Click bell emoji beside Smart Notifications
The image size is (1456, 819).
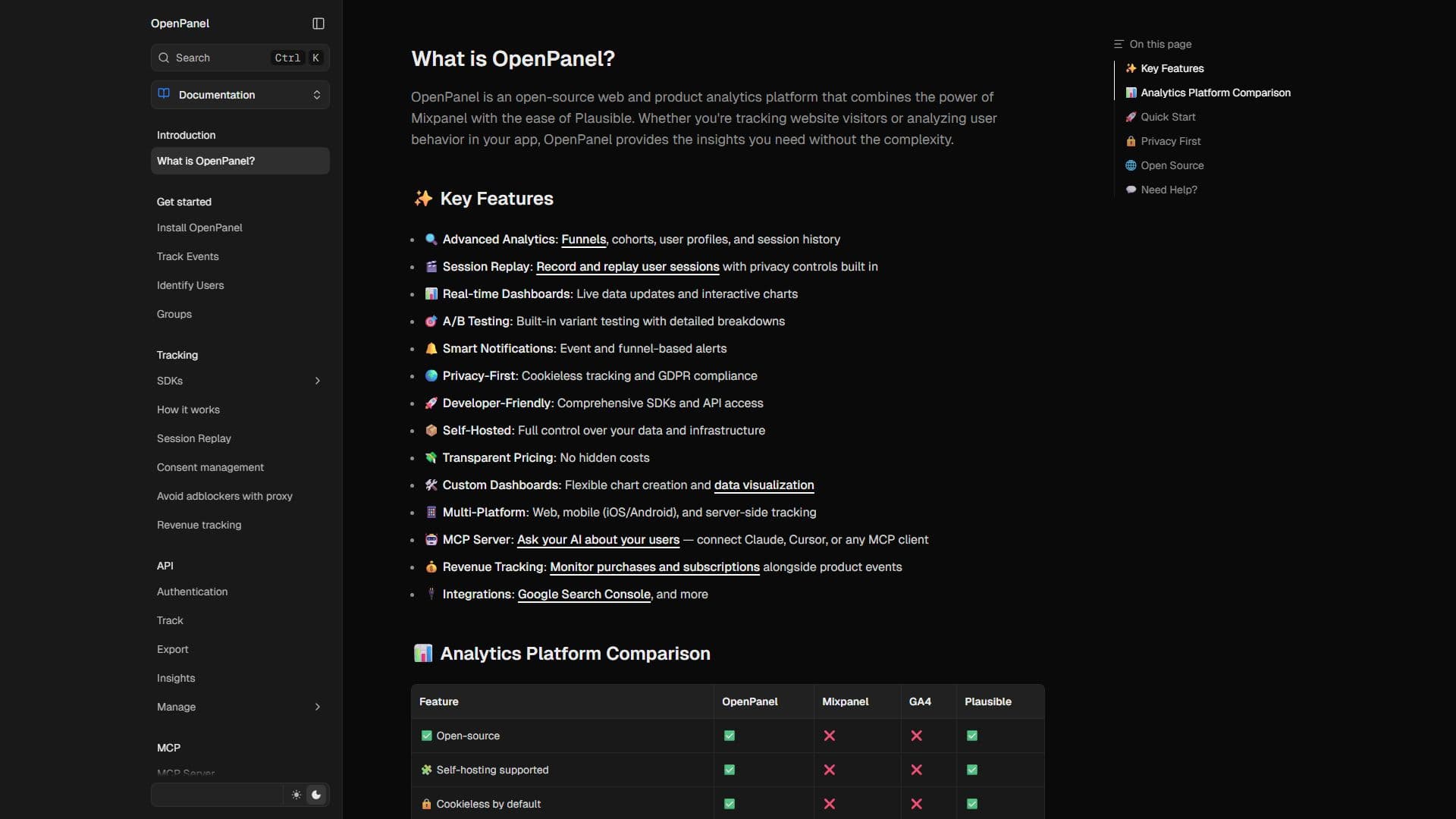click(431, 348)
